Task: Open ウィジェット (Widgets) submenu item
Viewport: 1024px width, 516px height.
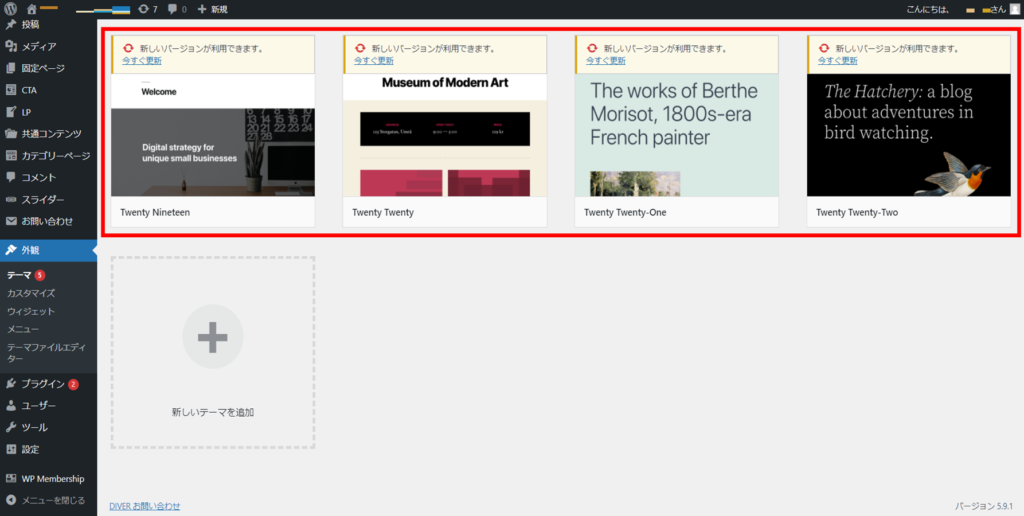Action: 31,311
